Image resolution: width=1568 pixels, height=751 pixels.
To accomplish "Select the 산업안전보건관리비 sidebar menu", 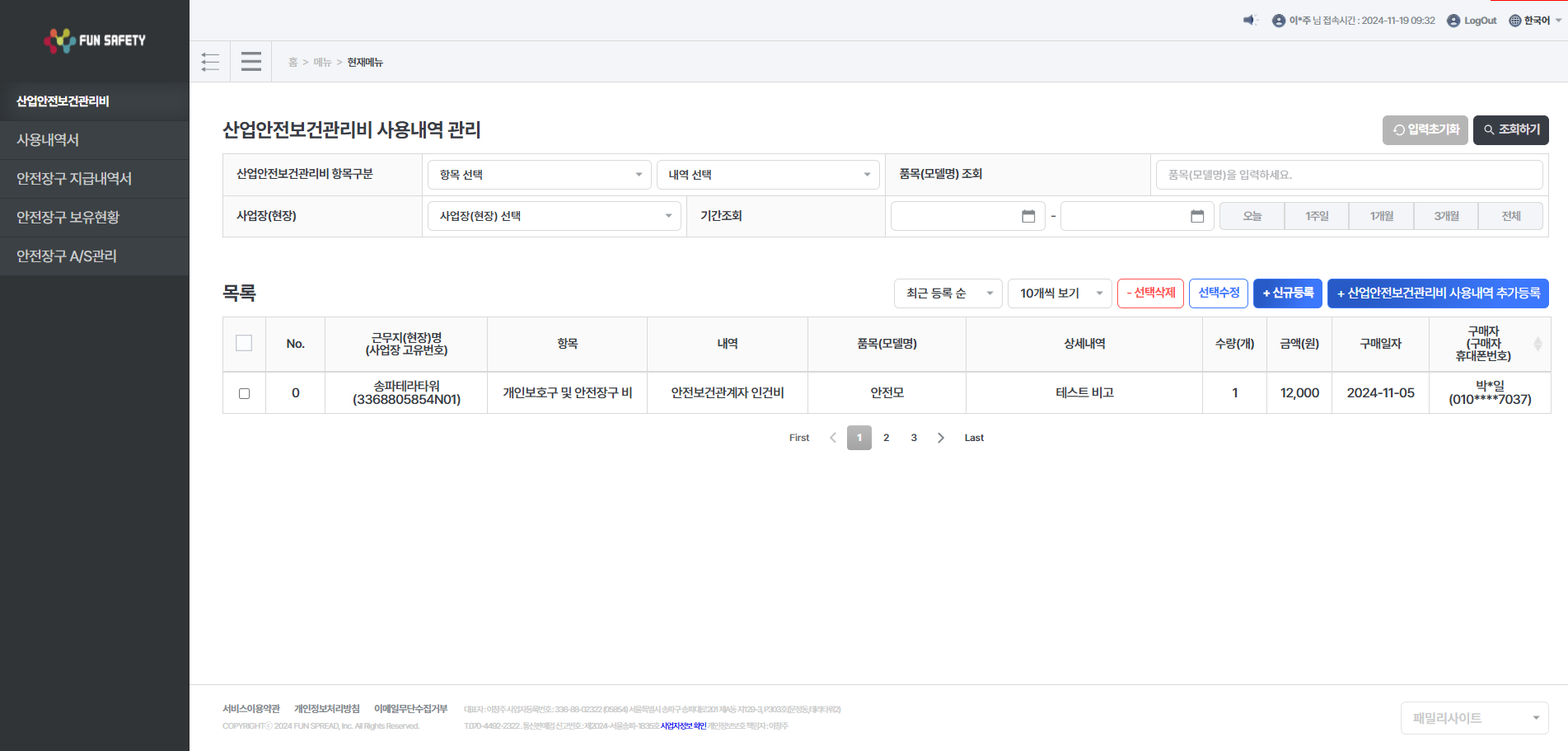I will pyautogui.click(x=95, y=101).
